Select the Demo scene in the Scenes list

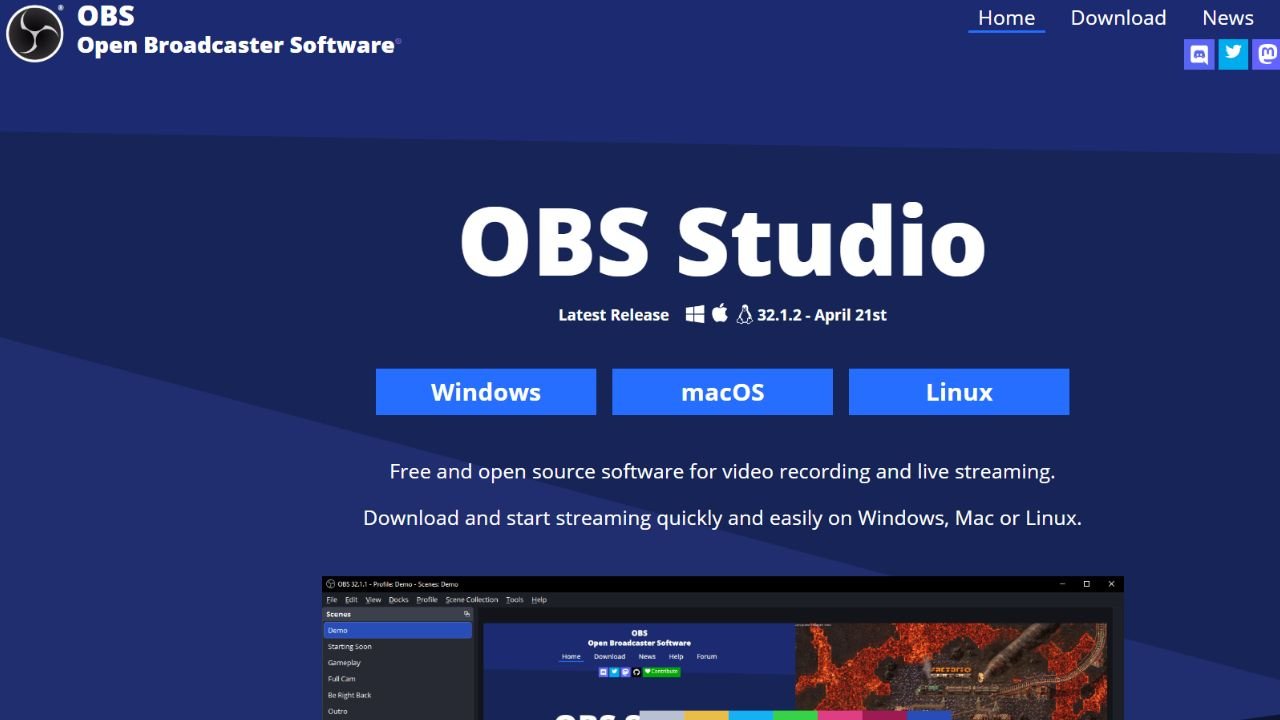398,631
